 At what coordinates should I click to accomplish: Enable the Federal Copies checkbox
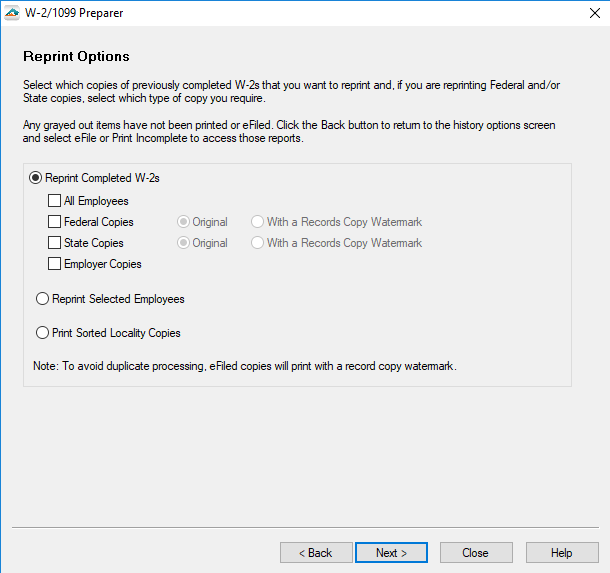(54, 222)
